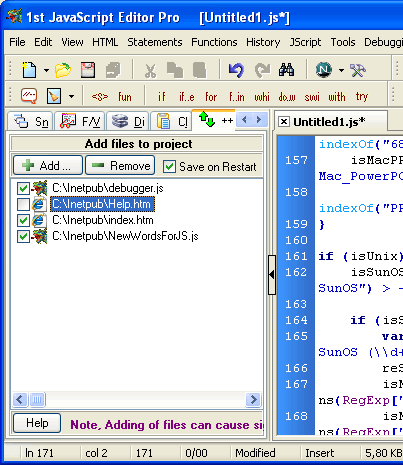Open the View menu
Viewport: 403px width, 465px height.
point(72,42)
